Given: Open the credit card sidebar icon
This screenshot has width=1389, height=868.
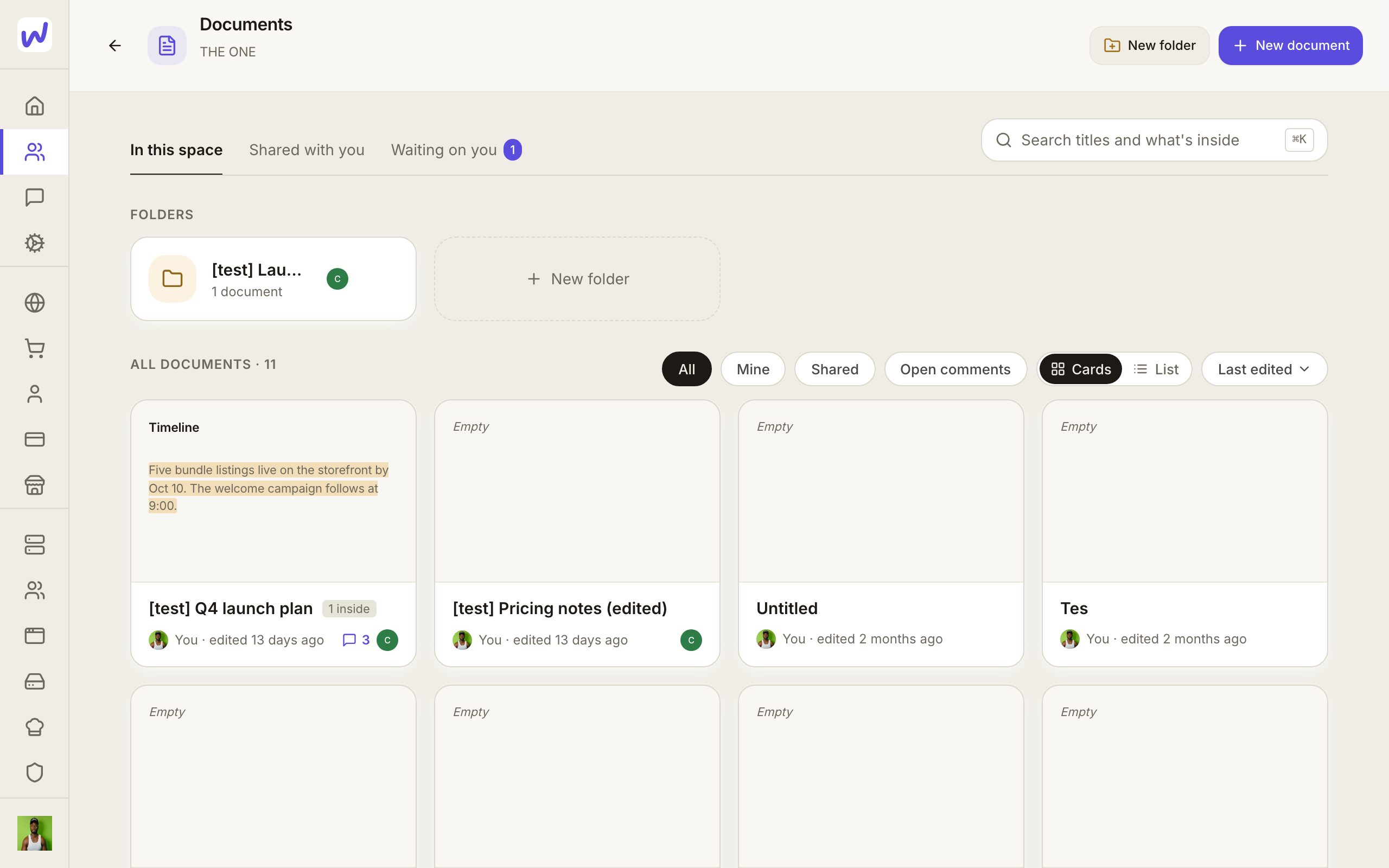Looking at the screenshot, I should (x=34, y=439).
